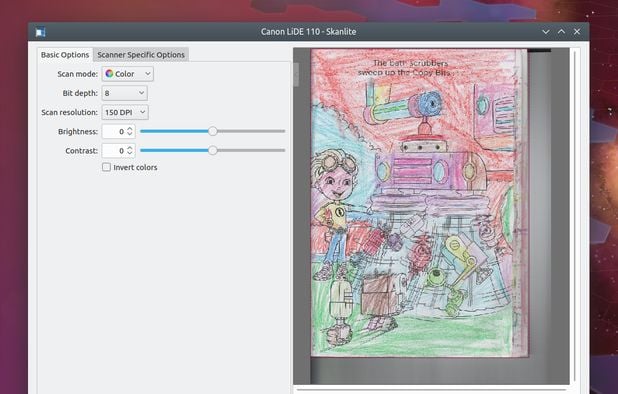Open the Scanner Specific Options tab
The height and width of the screenshot is (394, 618).
[x=141, y=55]
